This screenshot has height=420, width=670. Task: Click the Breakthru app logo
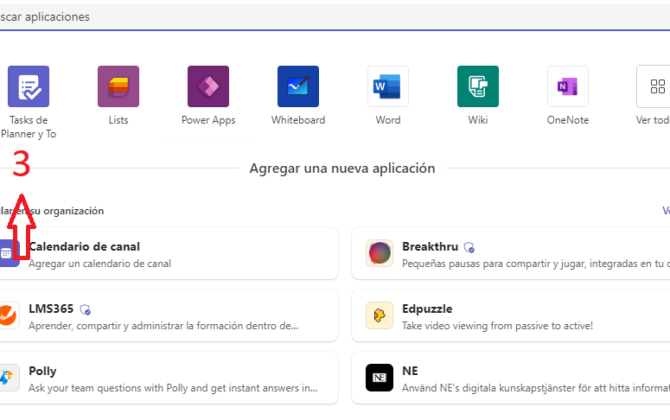pos(379,253)
